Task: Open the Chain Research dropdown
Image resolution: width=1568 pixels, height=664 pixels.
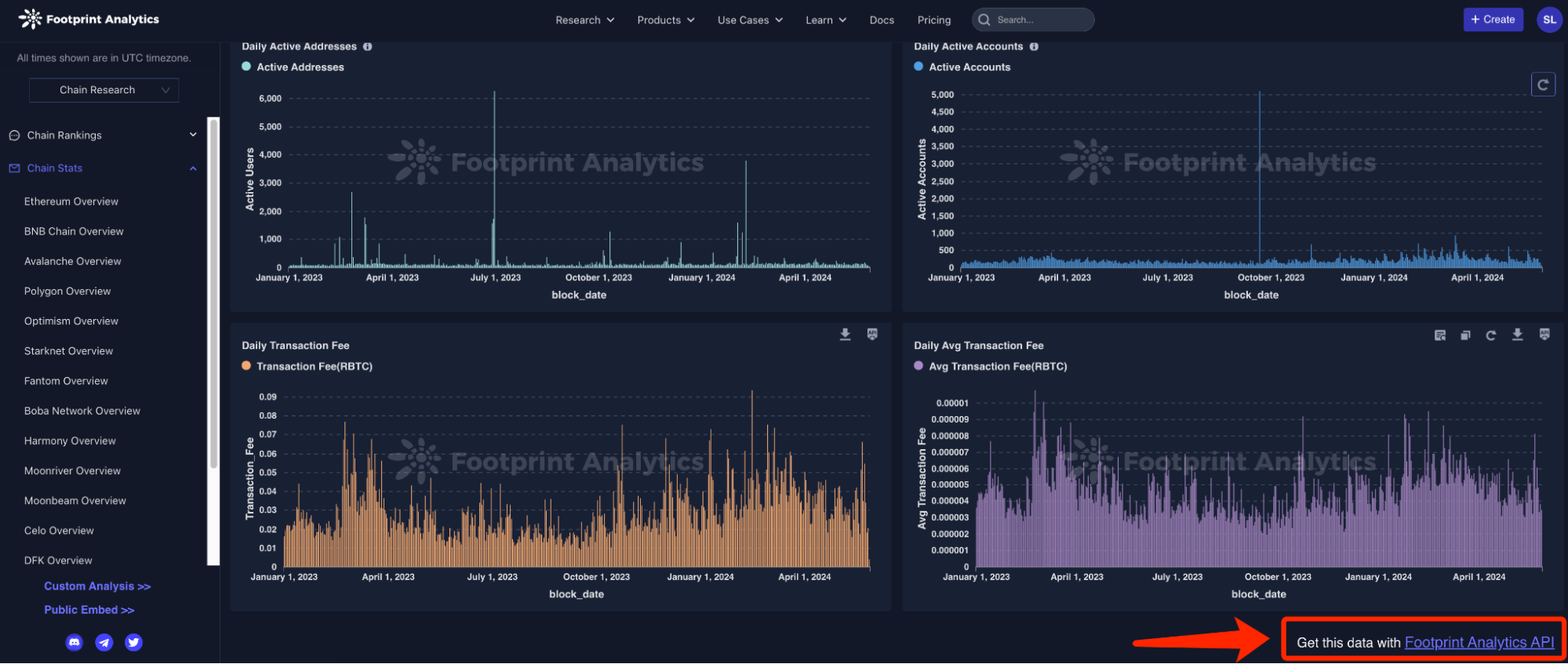Action: tap(104, 90)
